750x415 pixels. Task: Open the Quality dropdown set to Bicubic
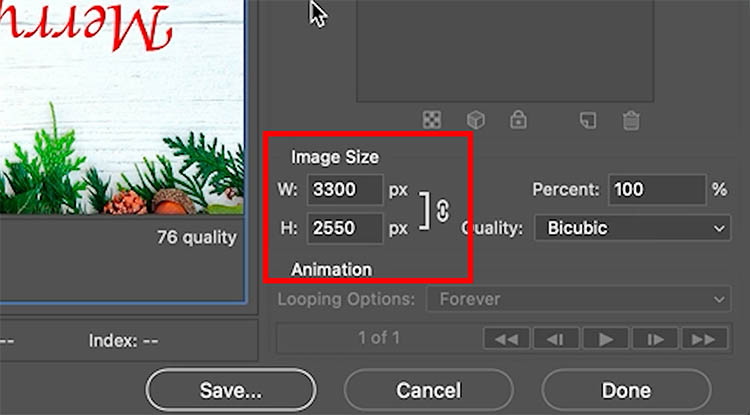pos(632,228)
